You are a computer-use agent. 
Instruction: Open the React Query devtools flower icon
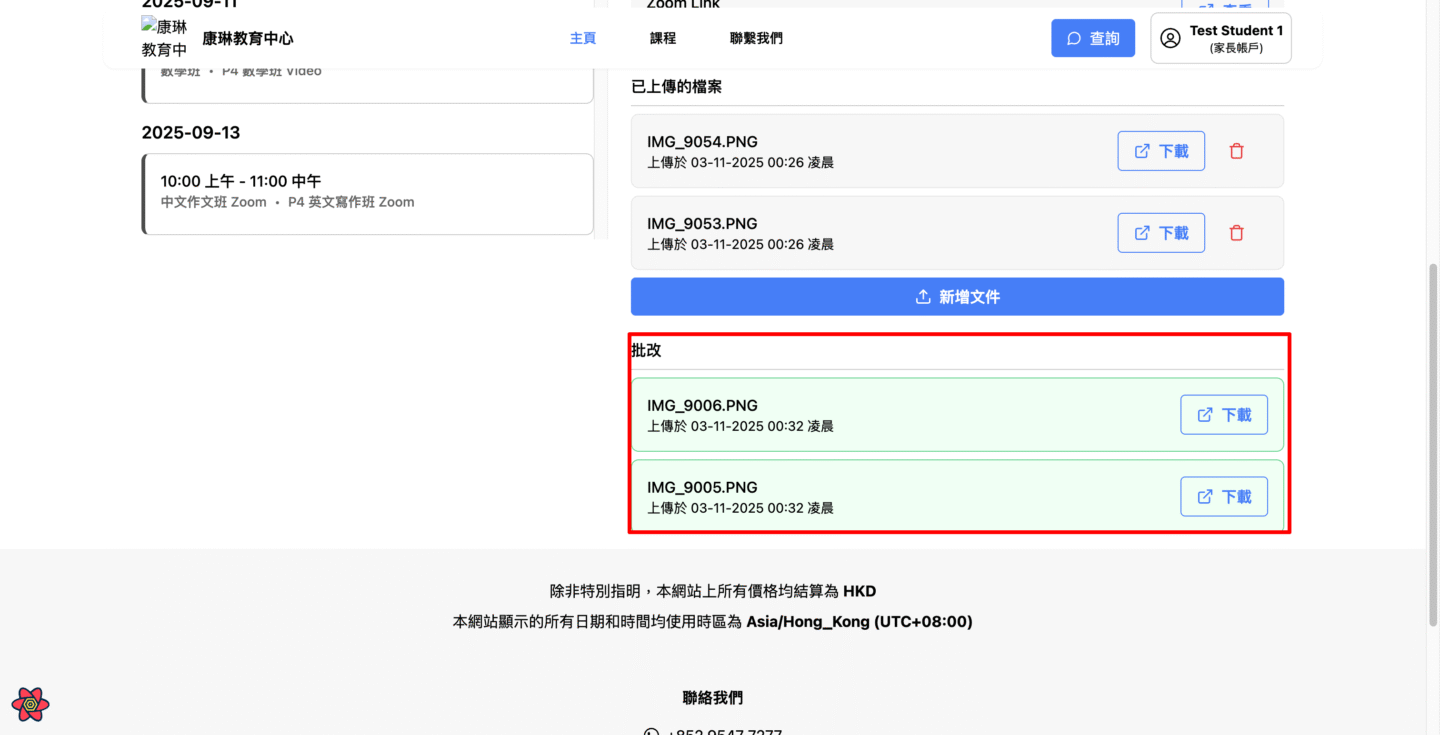coord(31,704)
